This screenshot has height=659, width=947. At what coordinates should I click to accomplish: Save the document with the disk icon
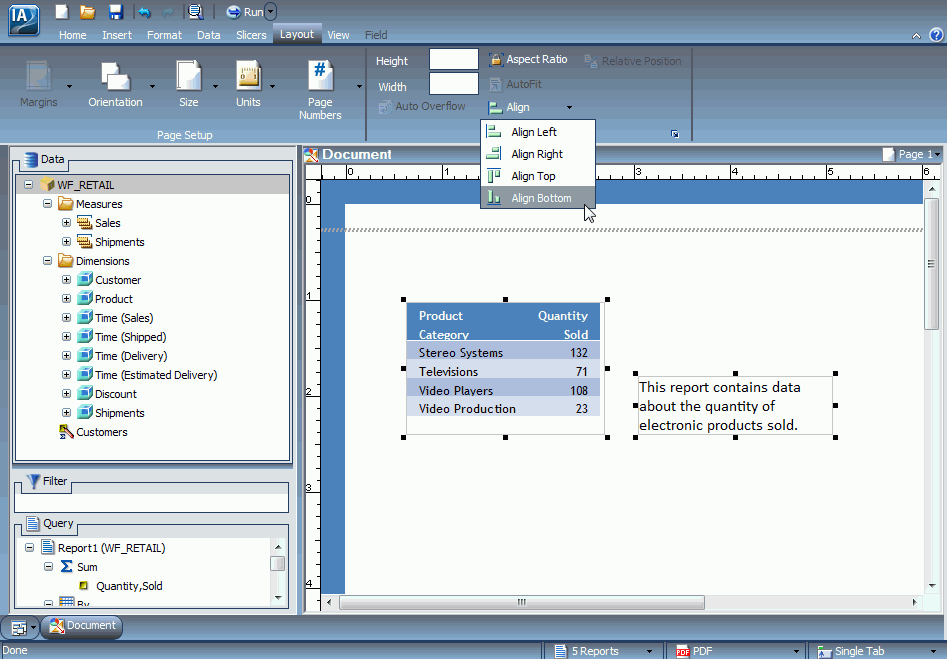click(115, 11)
